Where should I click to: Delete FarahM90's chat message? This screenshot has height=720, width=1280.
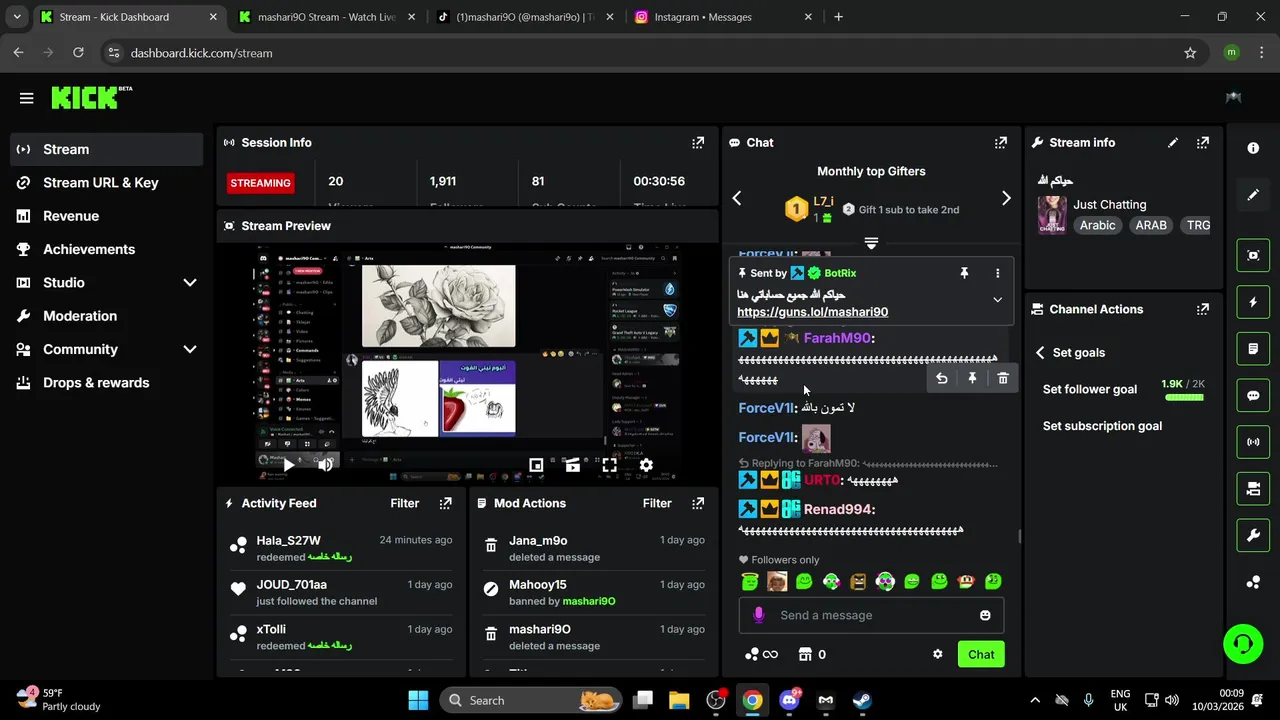[x=1003, y=378]
